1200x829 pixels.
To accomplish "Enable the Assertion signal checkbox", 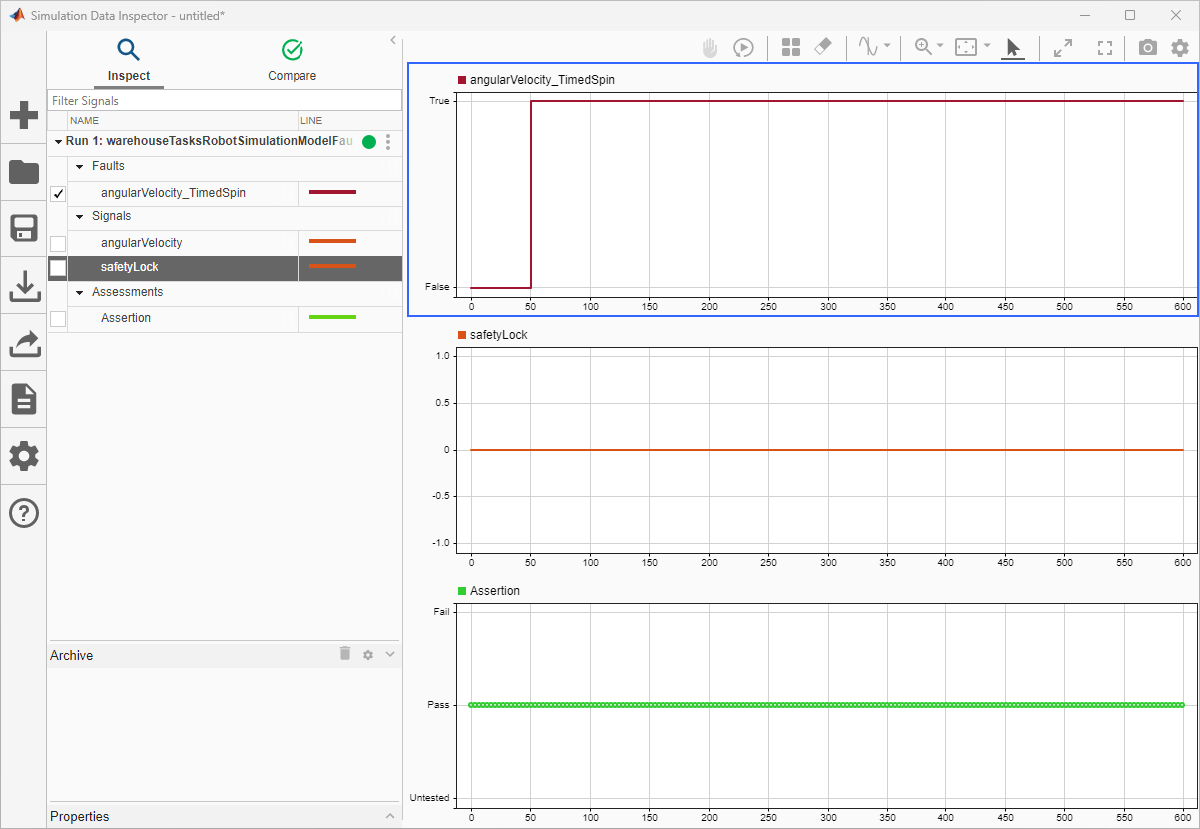I will pos(58,318).
